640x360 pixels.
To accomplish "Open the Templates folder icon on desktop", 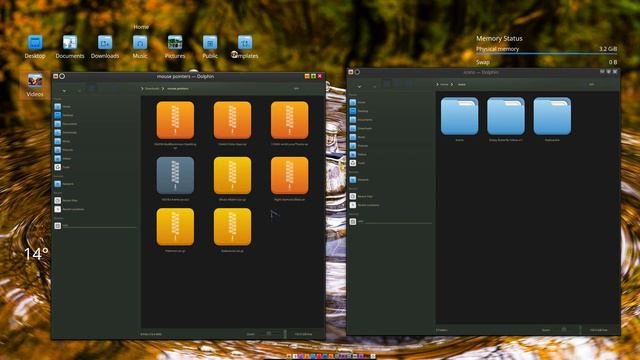I will click(245, 47).
